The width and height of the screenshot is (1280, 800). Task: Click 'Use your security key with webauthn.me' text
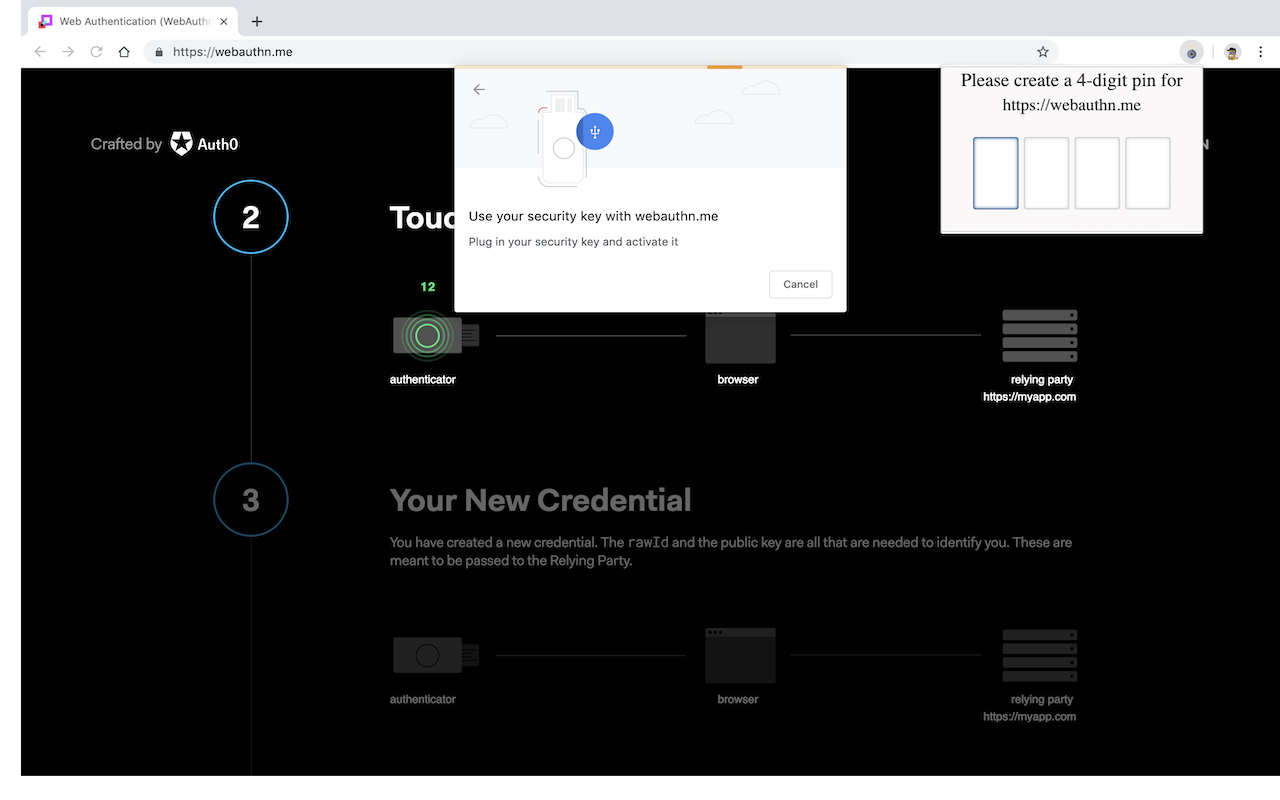tap(593, 216)
